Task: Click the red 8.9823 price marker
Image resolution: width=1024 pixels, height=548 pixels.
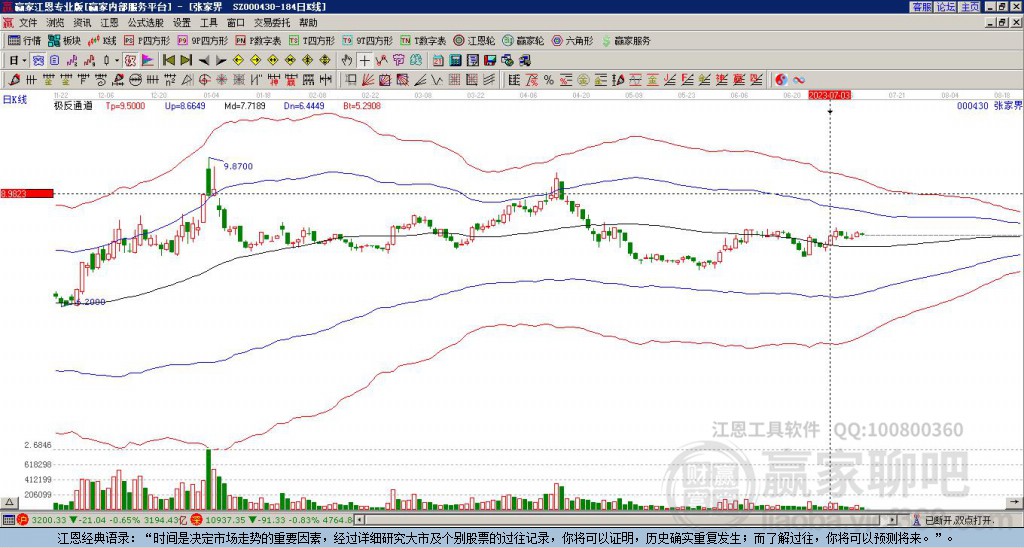Action: [x=27, y=193]
